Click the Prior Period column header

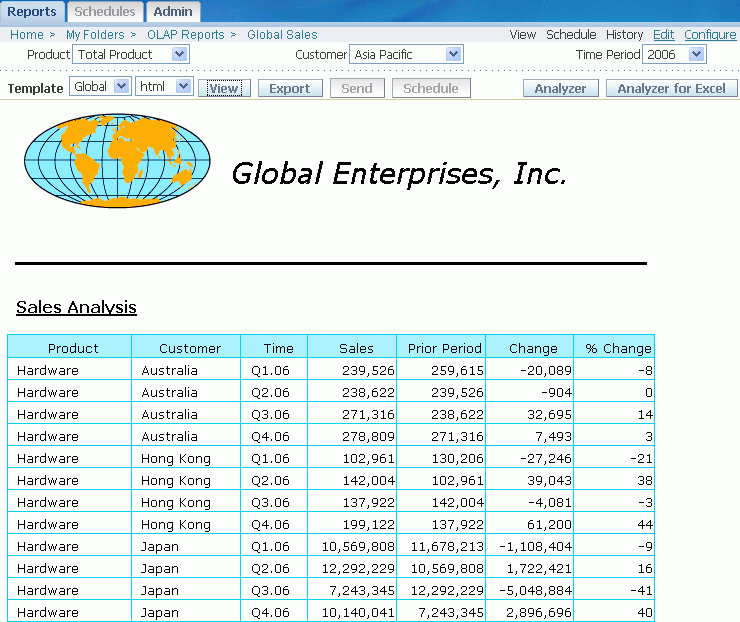pyautogui.click(x=441, y=348)
